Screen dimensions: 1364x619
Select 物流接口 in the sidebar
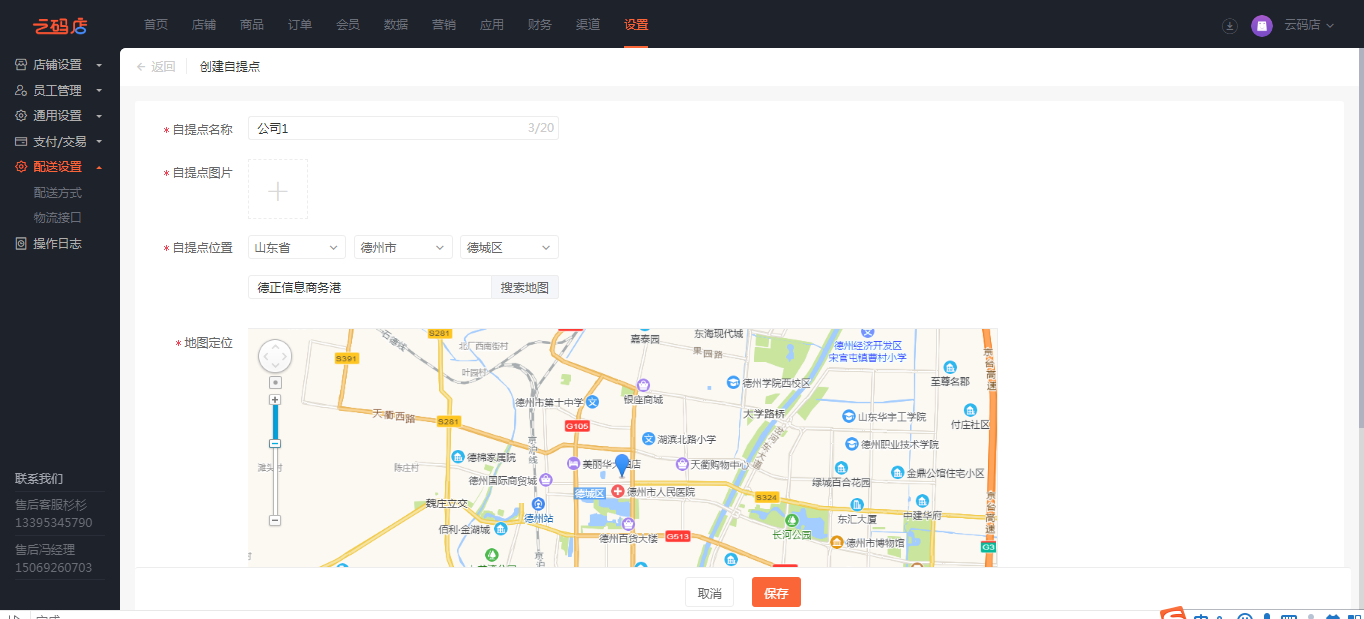tap(57, 217)
